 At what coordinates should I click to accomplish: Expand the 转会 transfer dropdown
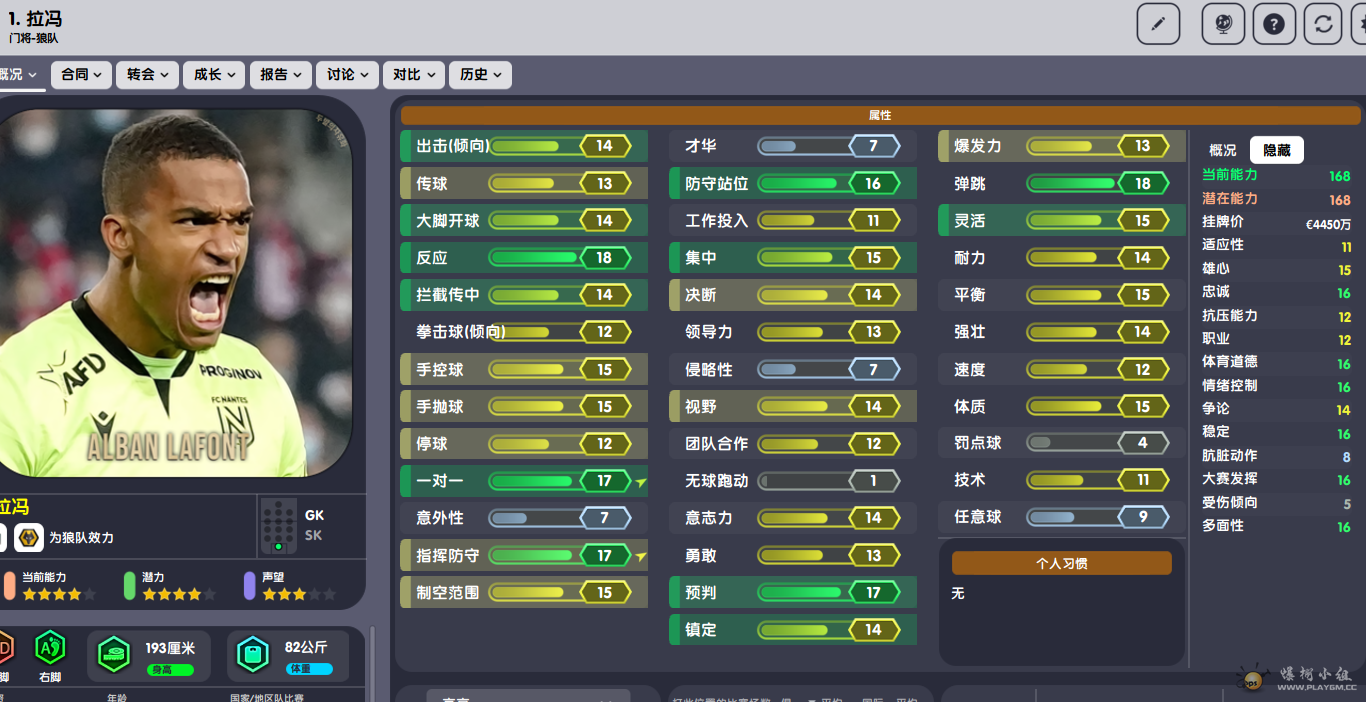pos(147,75)
